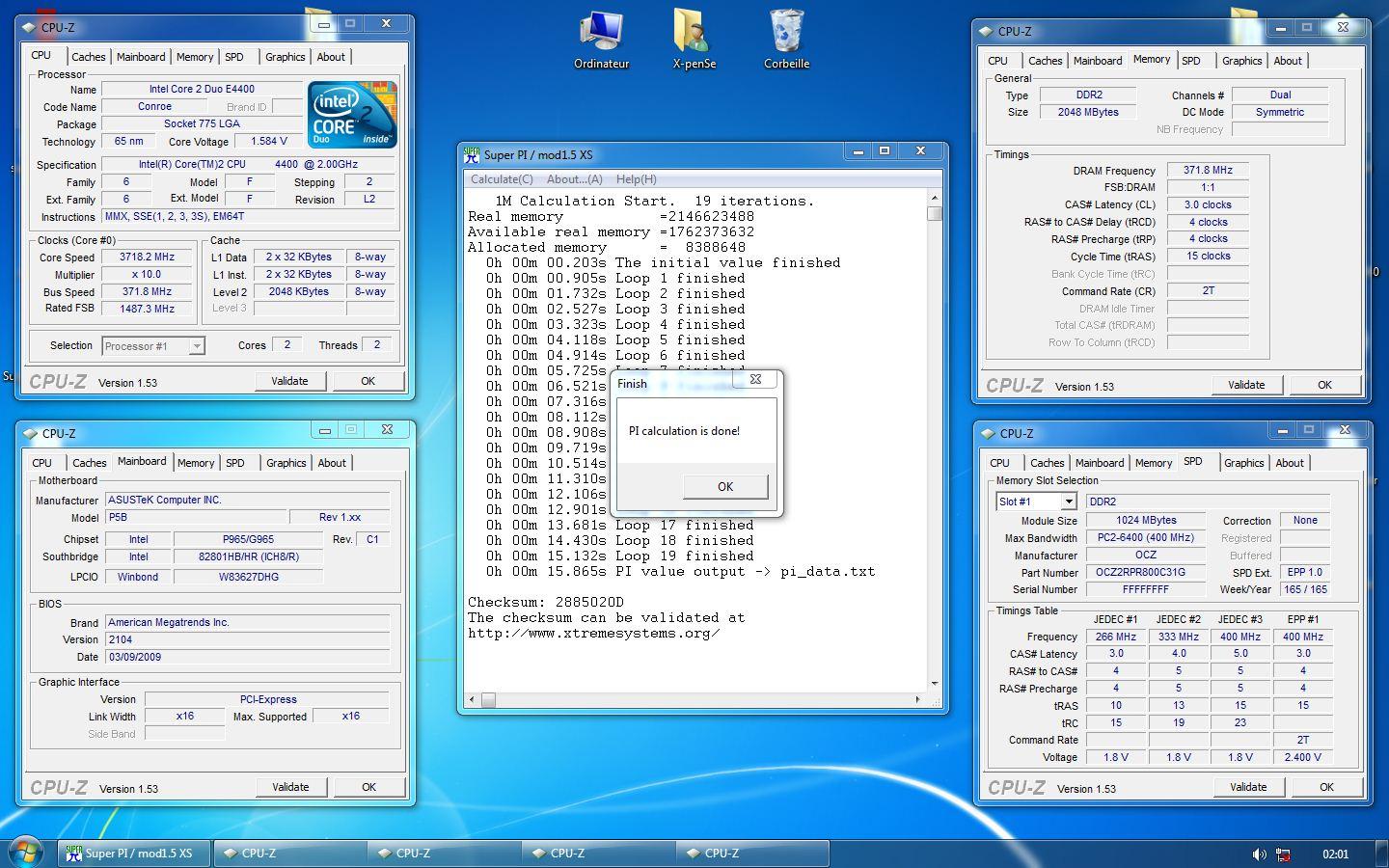Select CPU tab in Memory CPU-Z window
This screenshot has height=868, width=1389.
click(998, 61)
